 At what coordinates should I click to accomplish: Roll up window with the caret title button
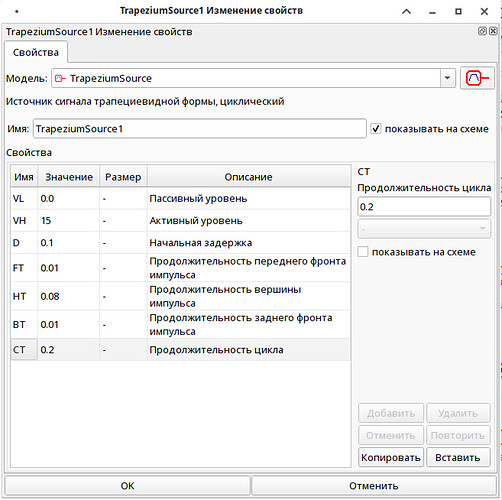tap(406, 12)
